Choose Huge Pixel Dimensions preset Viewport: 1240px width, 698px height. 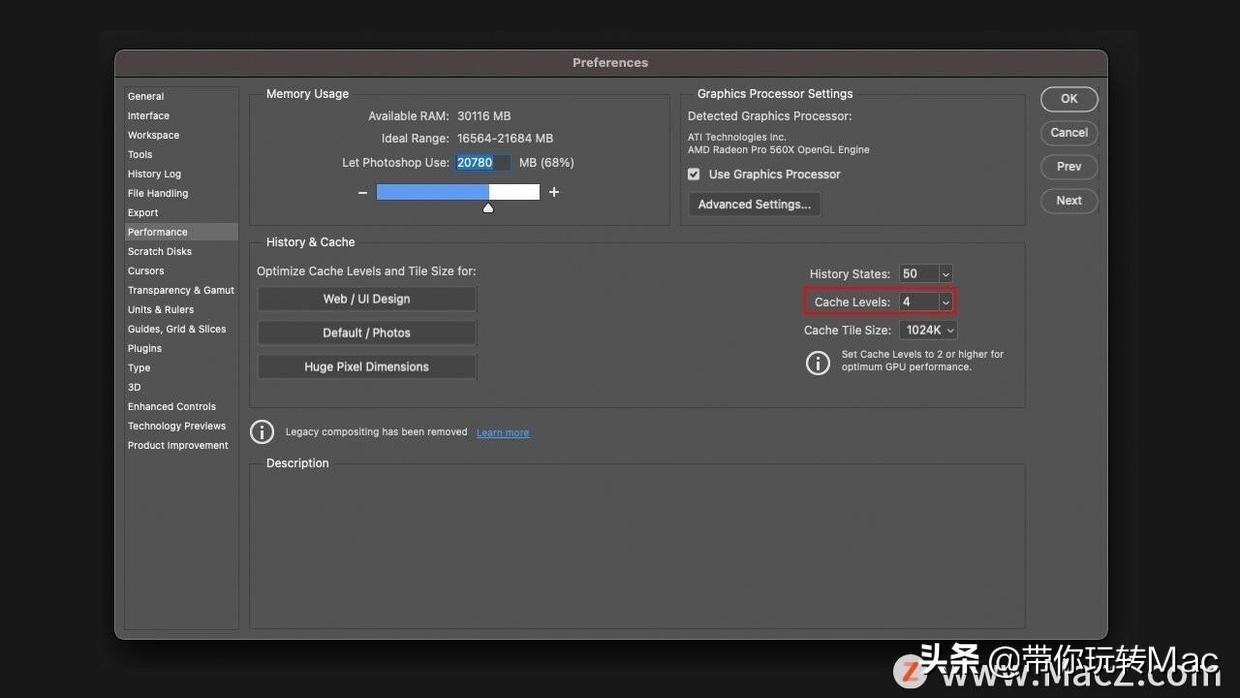tap(367, 367)
